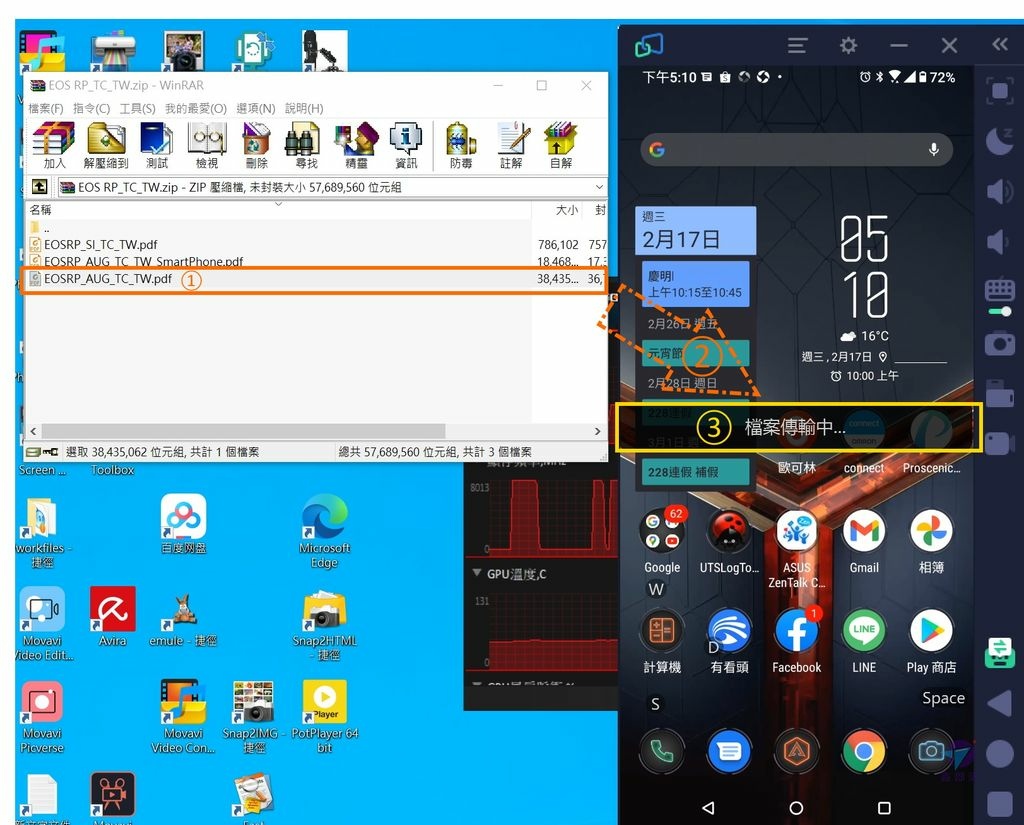This screenshot has height=825, width=1024.
Task: Expand the WinRAR archive path dropdown
Action: pos(599,187)
